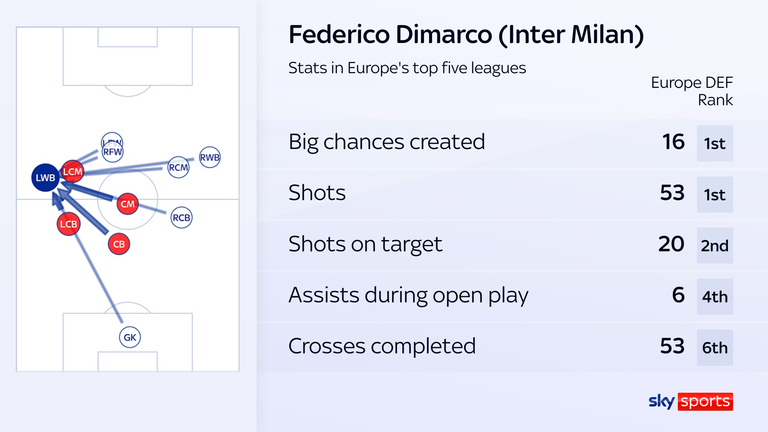Select the red LCM player circle
This screenshot has width=768, height=432.
tap(72, 171)
